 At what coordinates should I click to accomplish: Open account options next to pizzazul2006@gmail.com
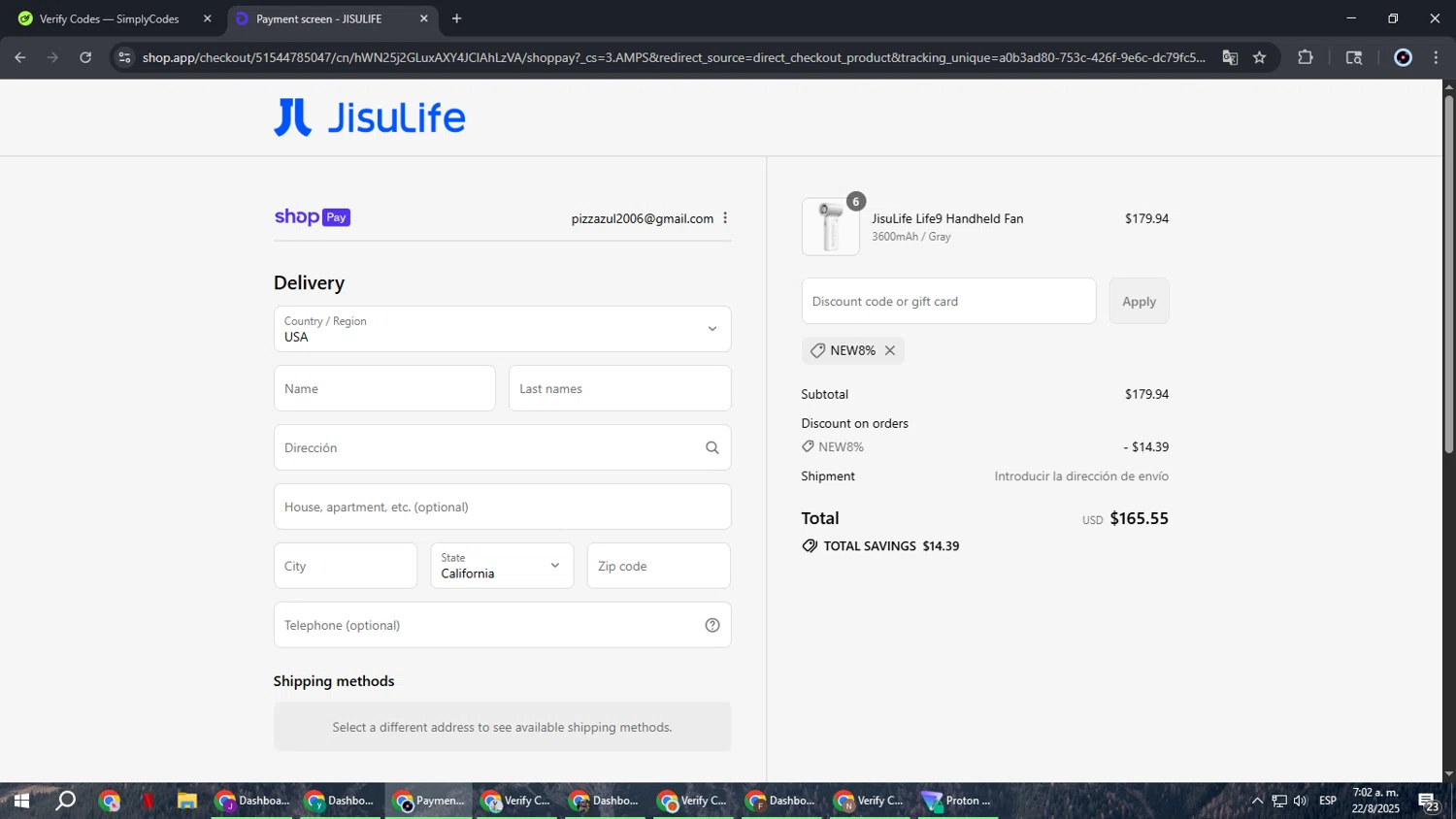725,218
